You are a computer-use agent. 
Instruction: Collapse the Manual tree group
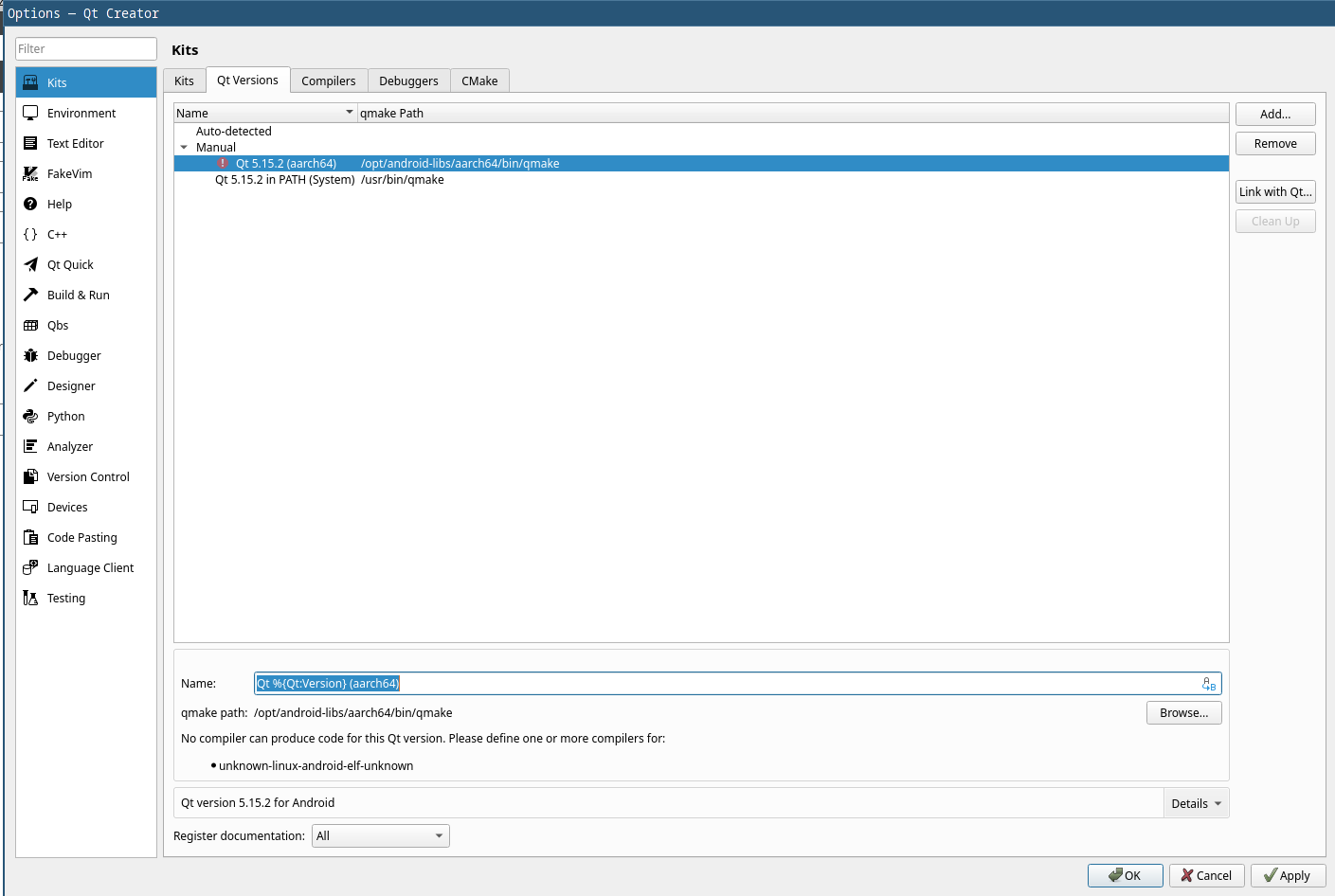click(x=184, y=148)
